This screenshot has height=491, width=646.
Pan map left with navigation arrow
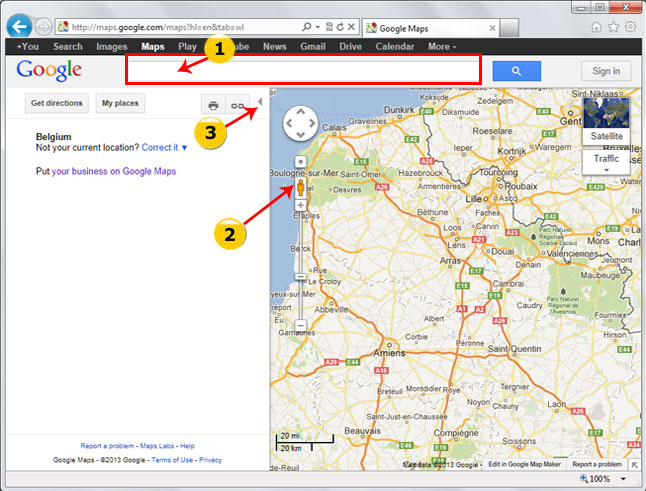(x=289, y=123)
